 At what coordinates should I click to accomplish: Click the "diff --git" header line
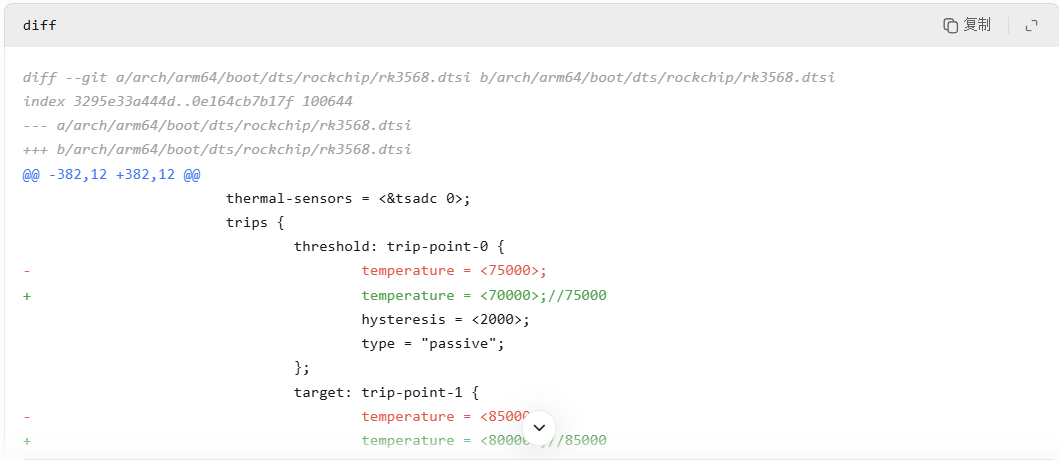[x=429, y=77]
